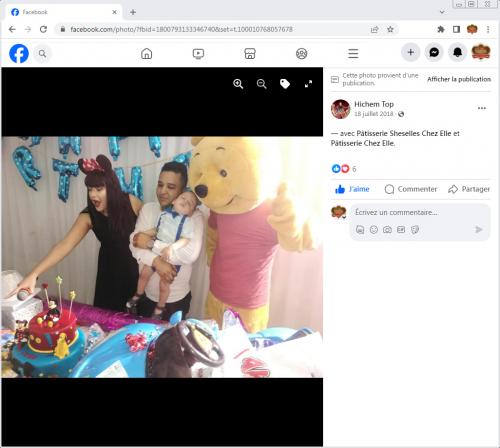The width and height of the screenshot is (500, 448).
Task: Focus the Écrivez un commentaire field
Action: coord(420,212)
